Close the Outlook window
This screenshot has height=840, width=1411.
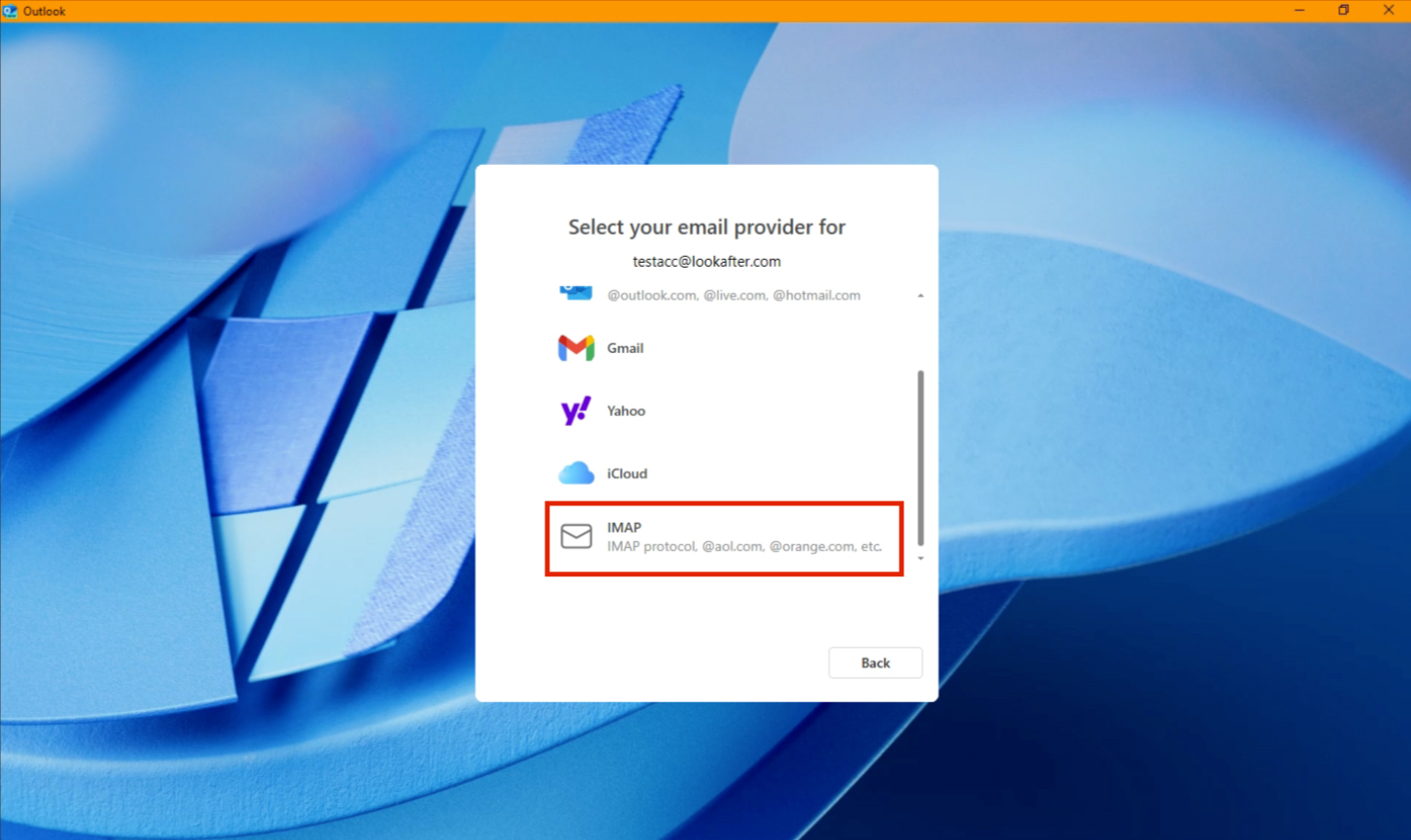1389,11
